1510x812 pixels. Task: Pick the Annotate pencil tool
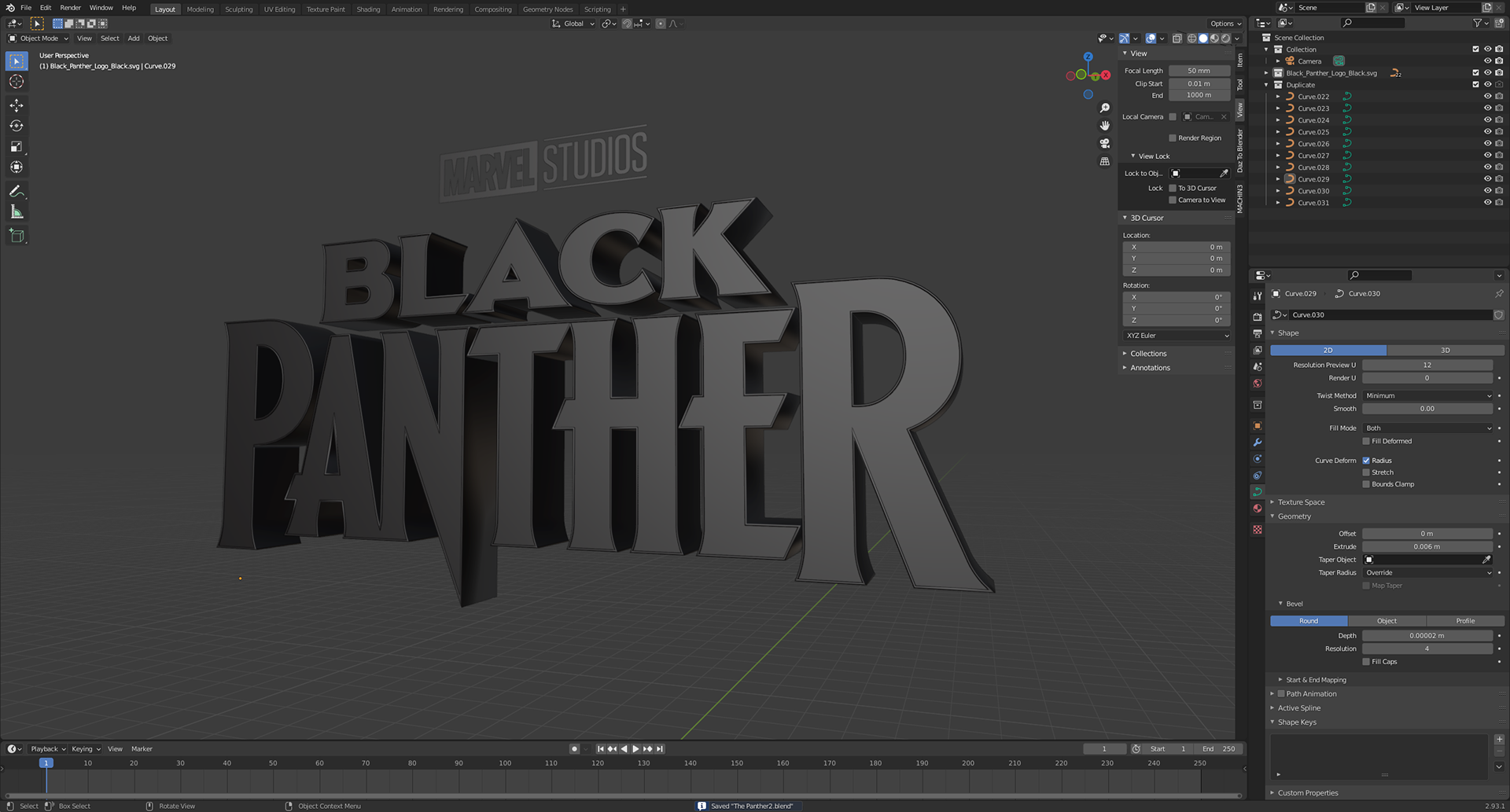[17, 191]
